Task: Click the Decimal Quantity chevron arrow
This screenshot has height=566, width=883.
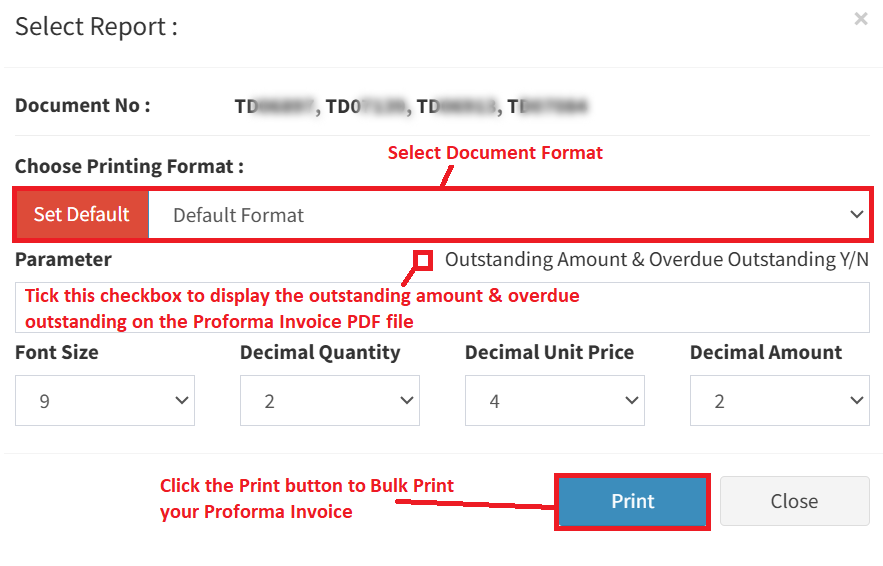Action: pyautogui.click(x=407, y=401)
